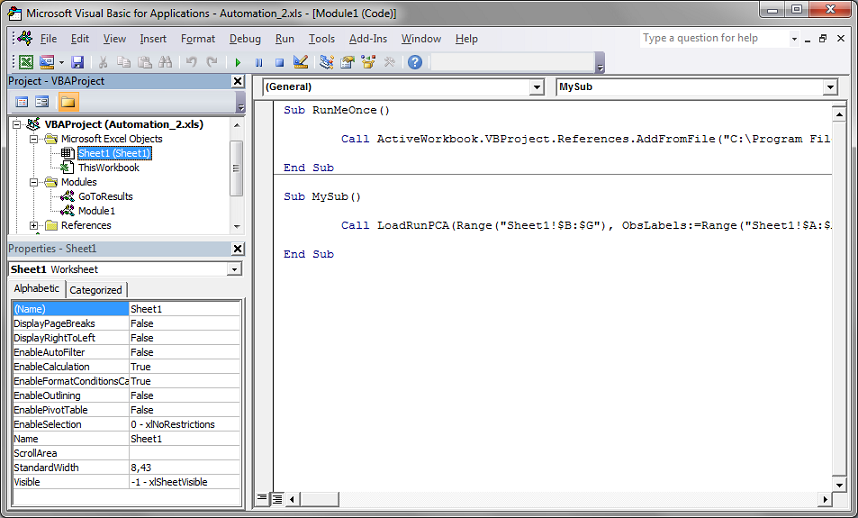Open the (General) object dropdown
Image resolution: width=858 pixels, height=518 pixels.
pos(537,88)
